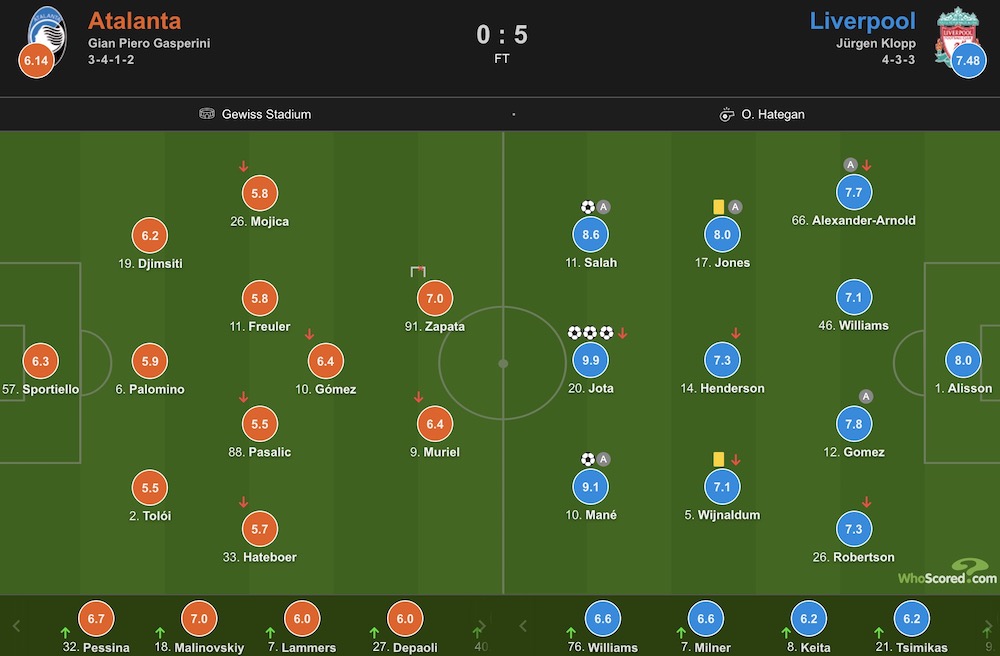Click Sportiello's 6.3 goalkeeper rating
1000x656 pixels.
[40, 361]
